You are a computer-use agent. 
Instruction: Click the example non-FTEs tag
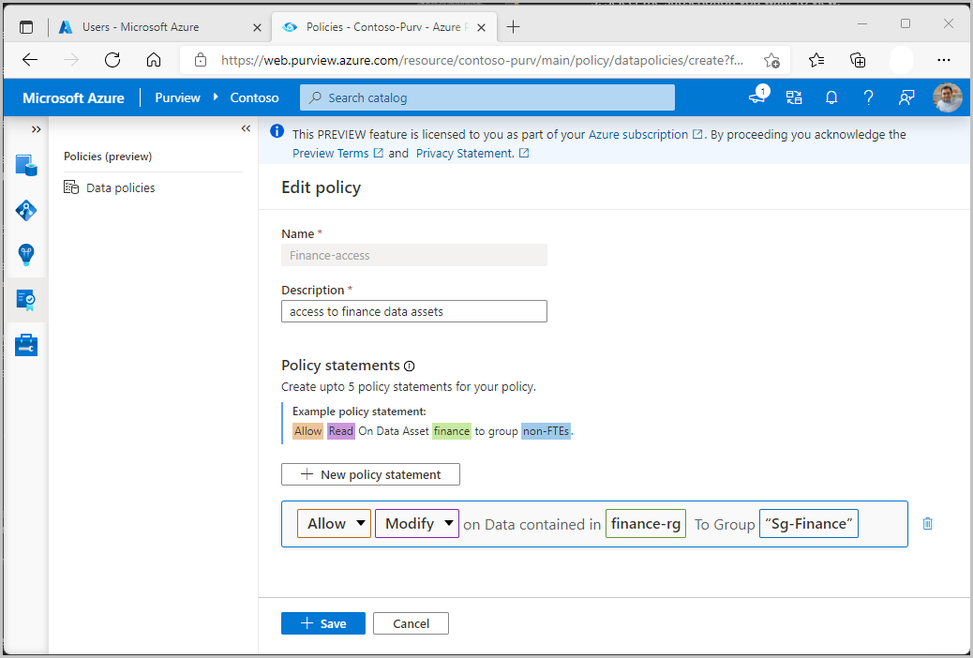pos(546,431)
